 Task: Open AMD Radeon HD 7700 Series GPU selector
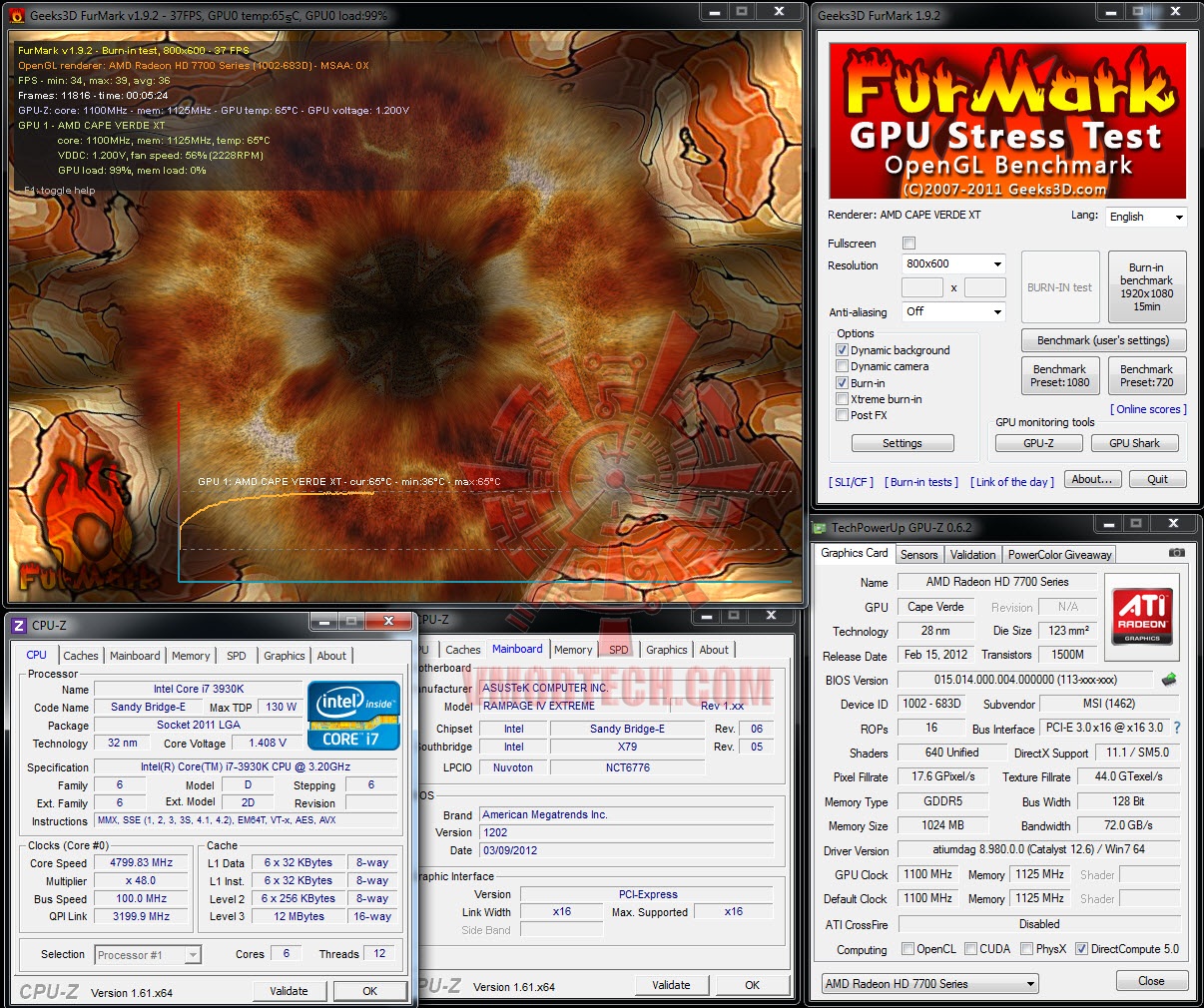pos(929,984)
